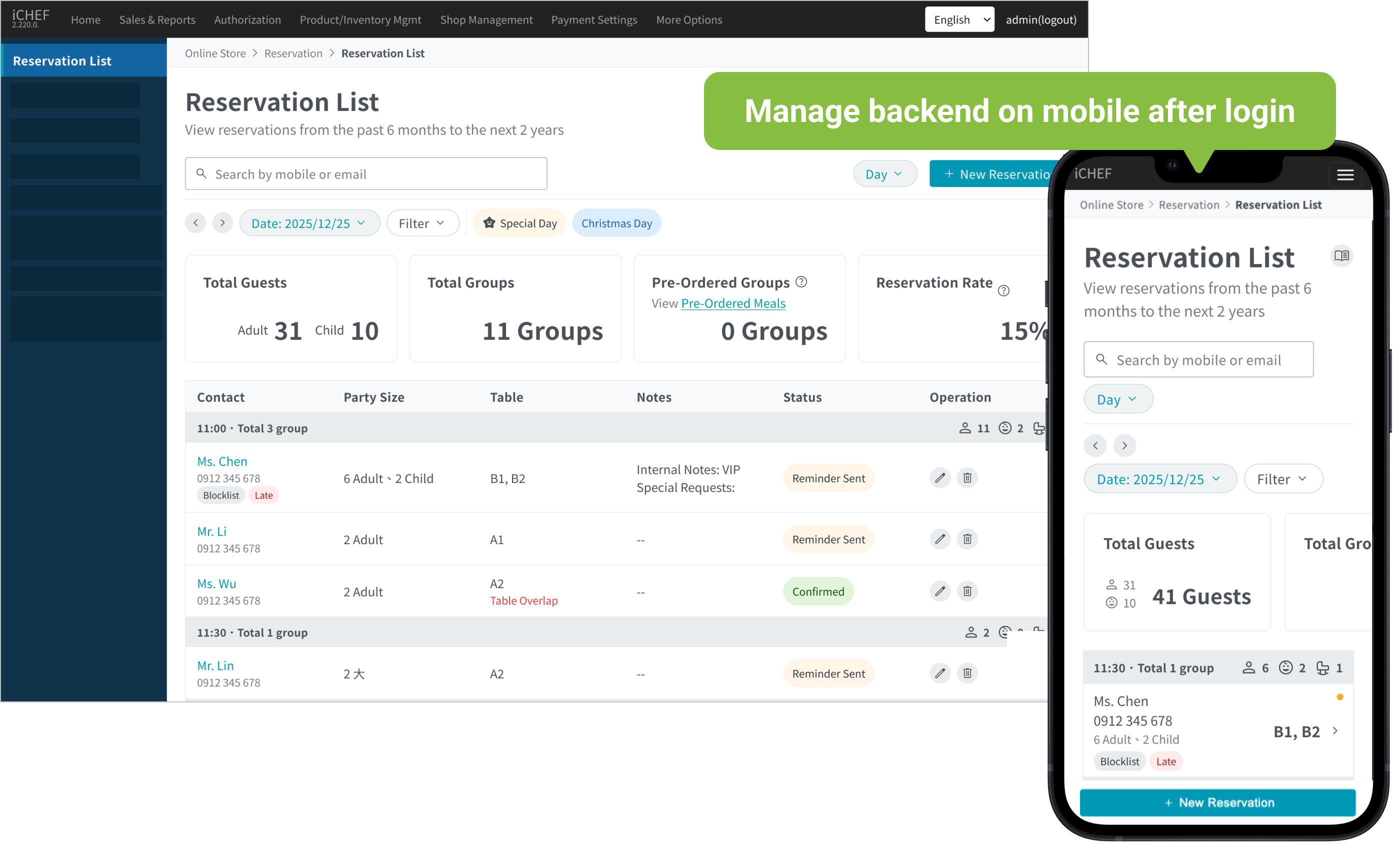Screen dimensions: 1400x846
Task: Edit Ms. Chen's reservation with pencil icon
Action: click(940, 478)
